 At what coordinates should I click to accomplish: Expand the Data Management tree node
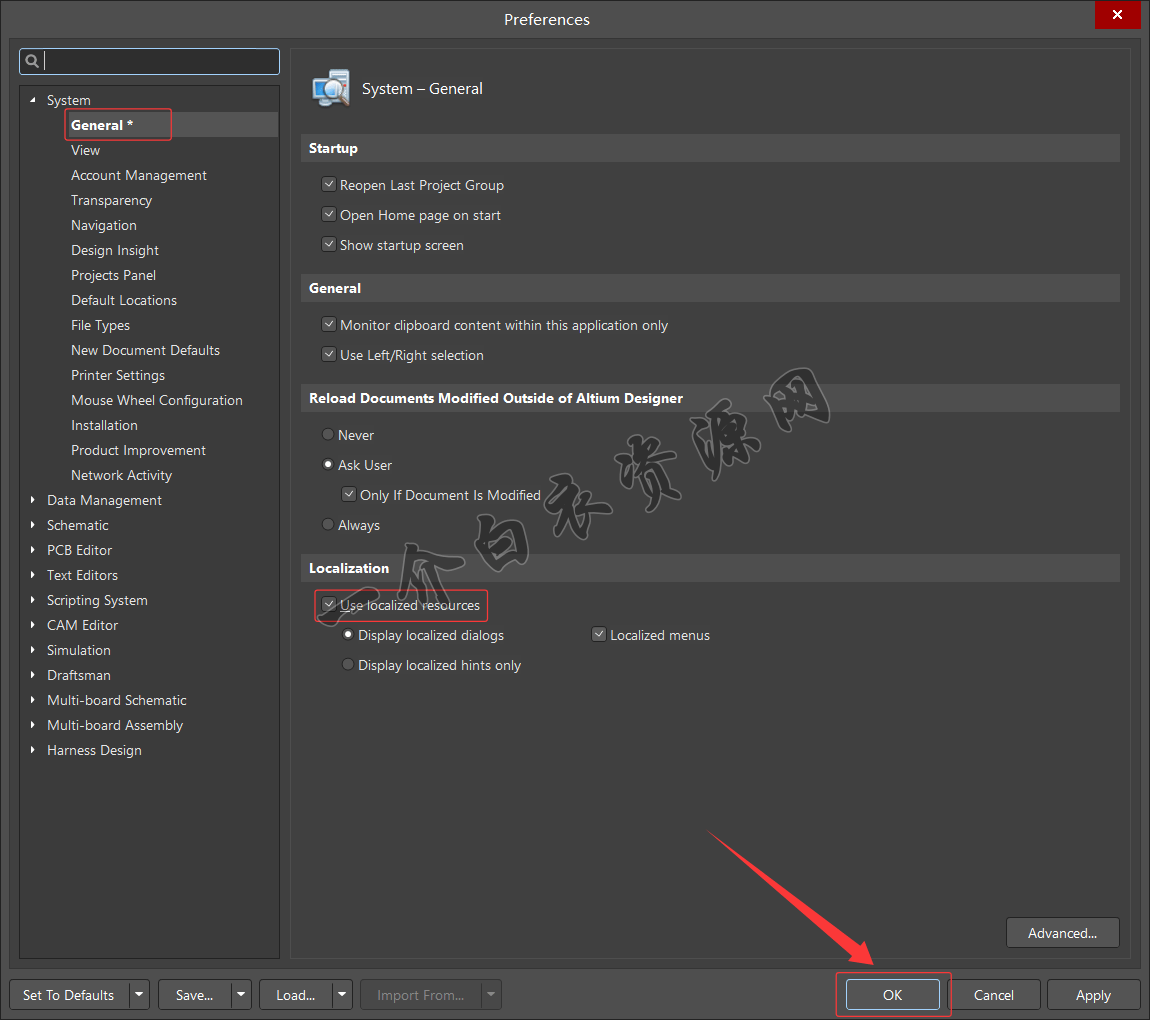(x=33, y=500)
